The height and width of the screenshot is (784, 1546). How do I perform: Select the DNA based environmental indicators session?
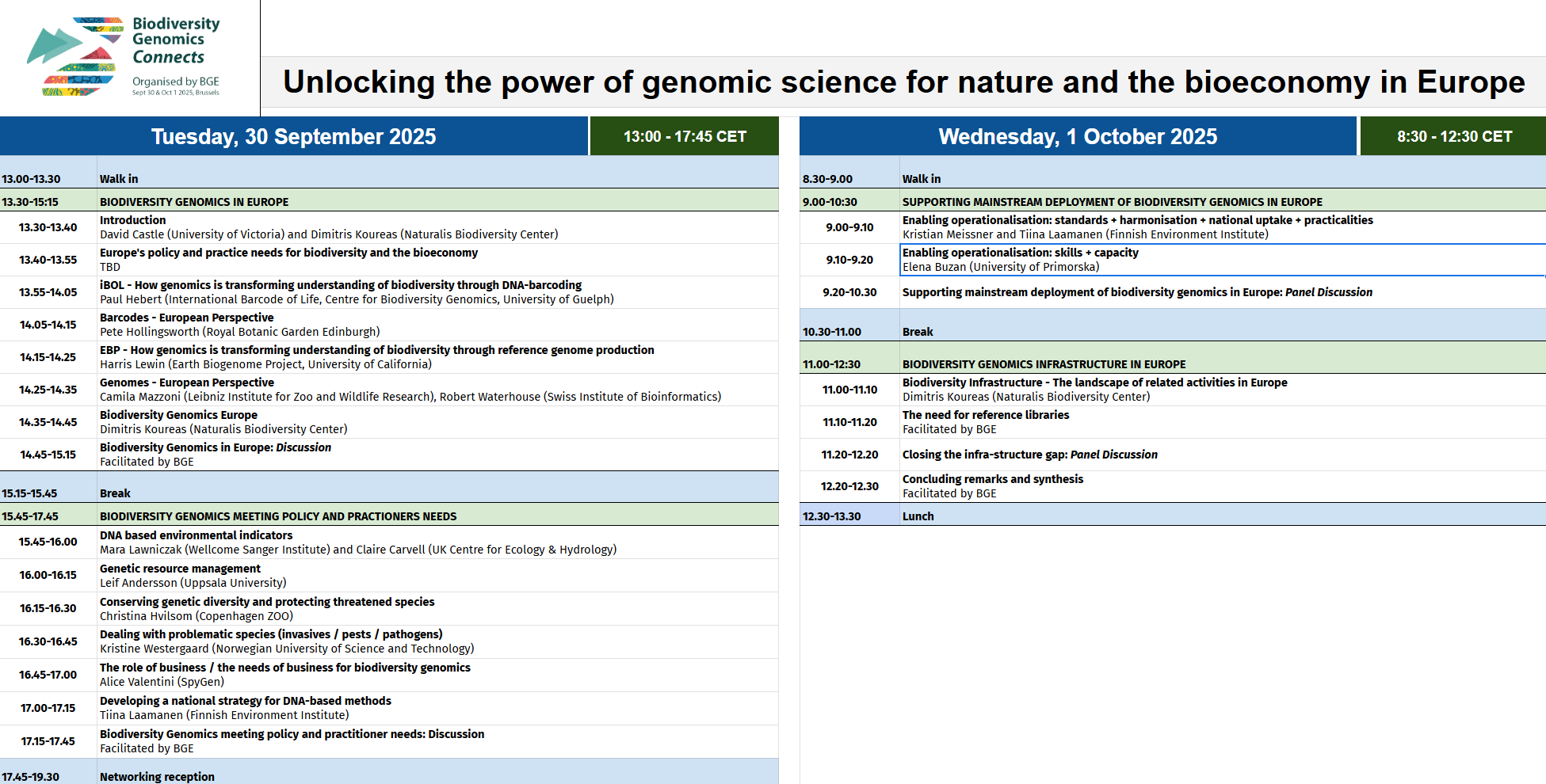pos(389,542)
